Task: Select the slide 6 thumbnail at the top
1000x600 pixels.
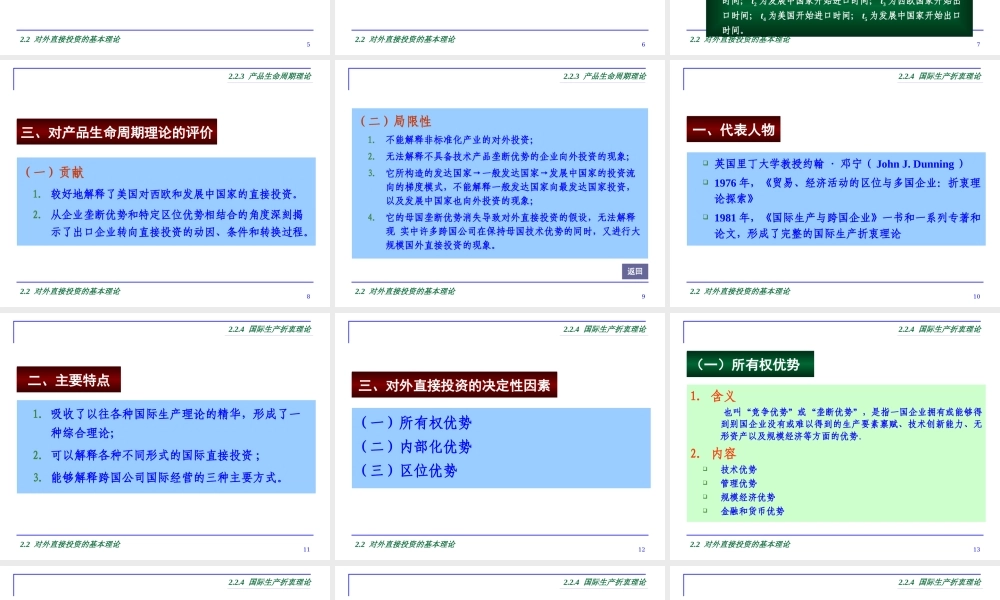Action: tap(500, 27)
